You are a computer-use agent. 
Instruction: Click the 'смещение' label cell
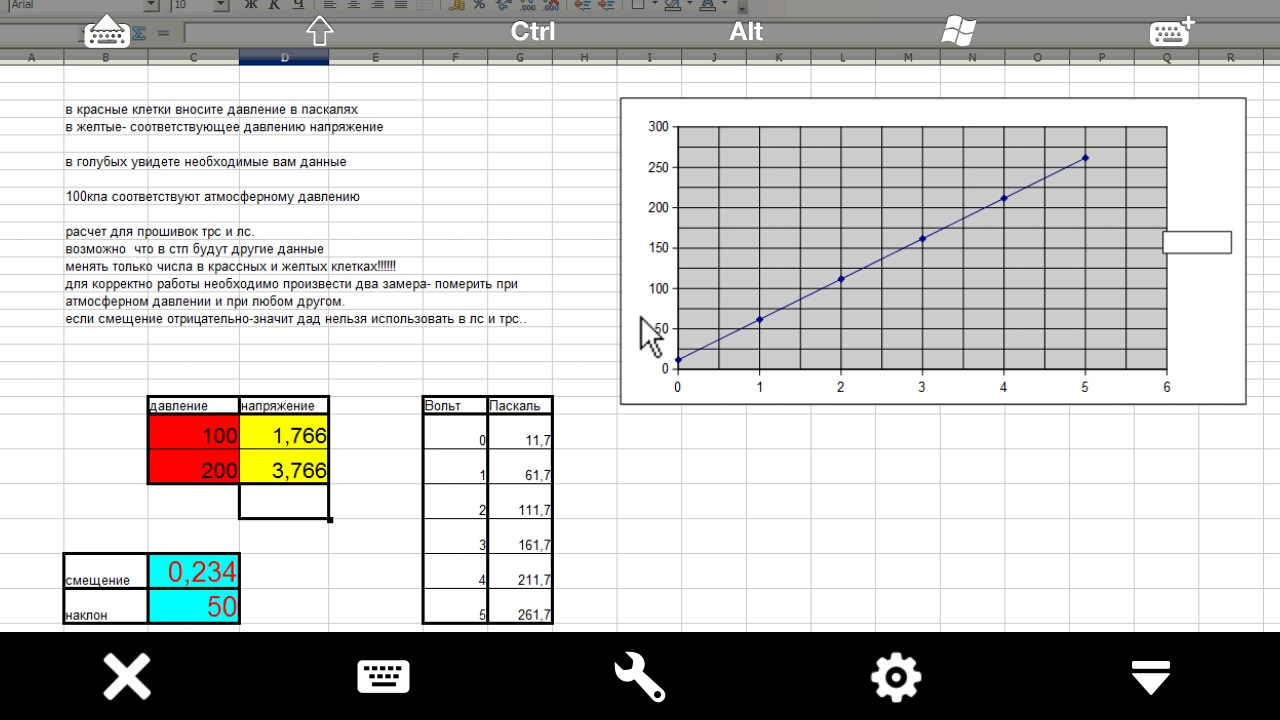[106, 571]
